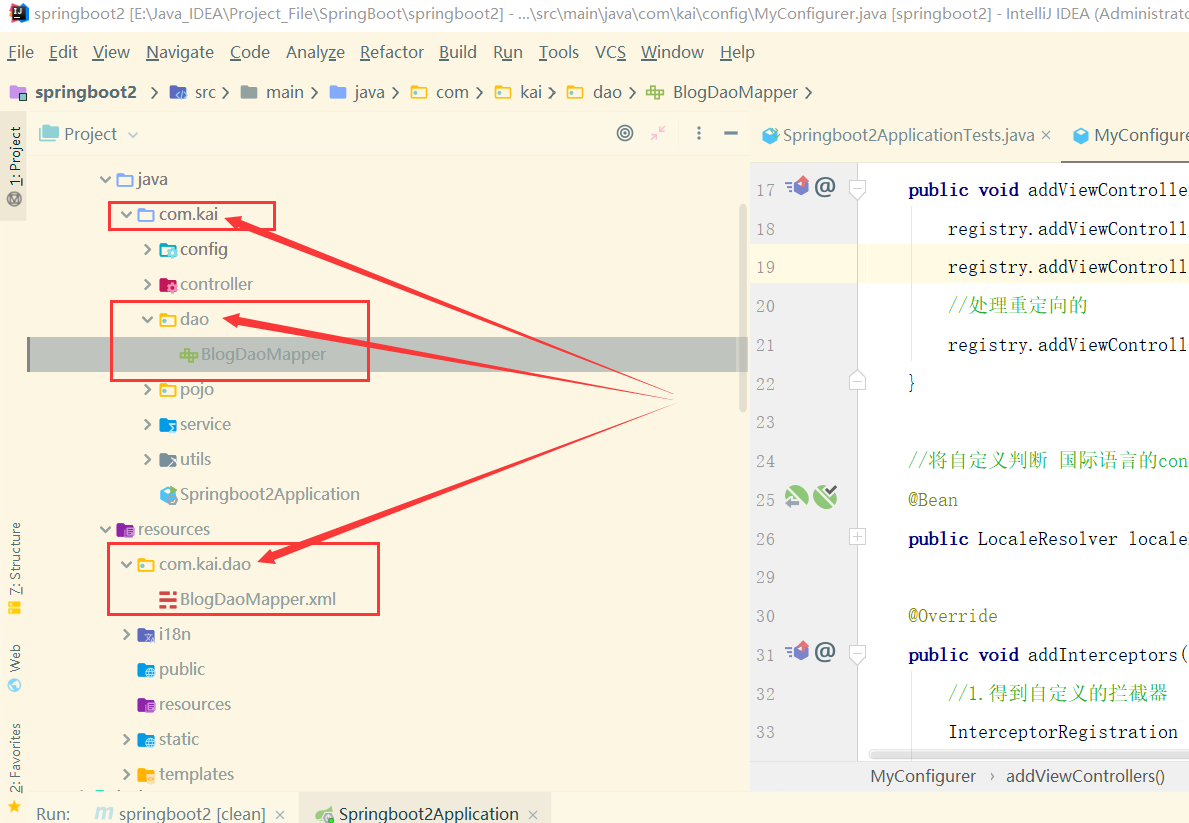Open Project panel options (three dots)
This screenshot has width=1189, height=823.
[x=698, y=134]
